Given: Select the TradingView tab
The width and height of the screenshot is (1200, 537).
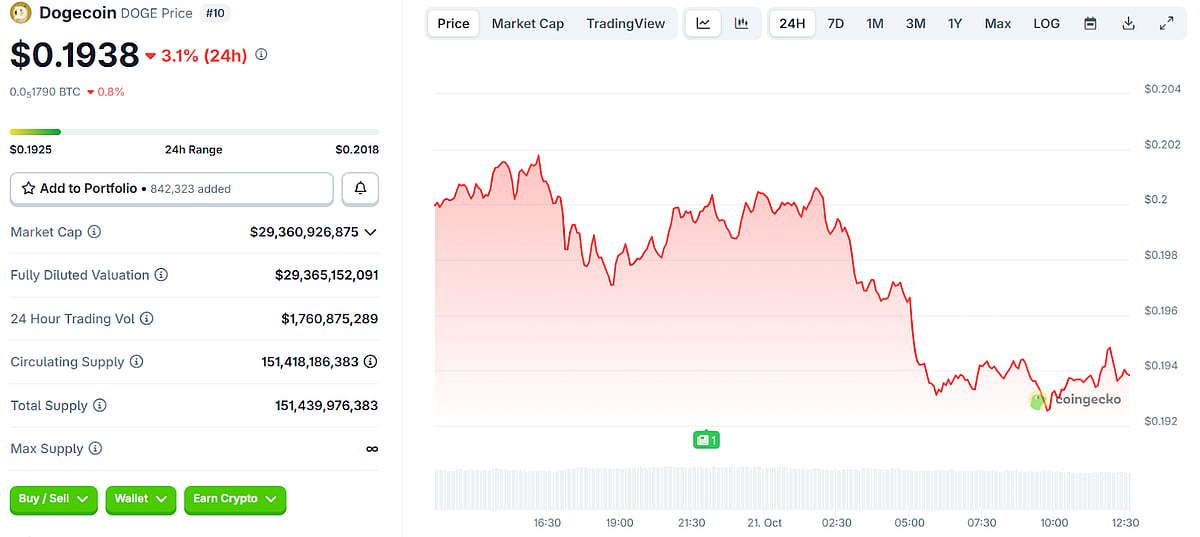Looking at the screenshot, I should coord(626,23).
